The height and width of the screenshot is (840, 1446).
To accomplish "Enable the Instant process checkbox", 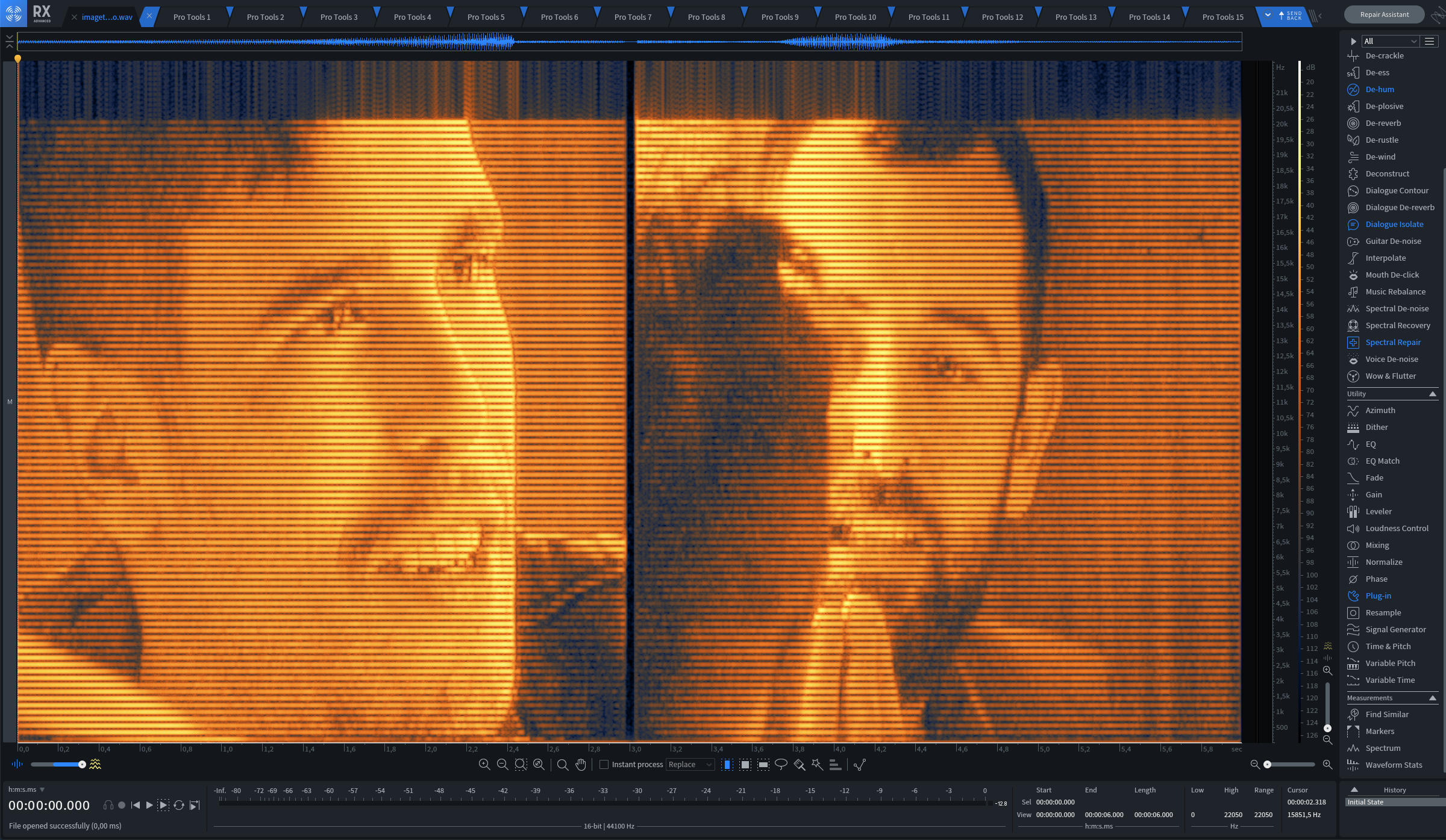I will (604, 764).
